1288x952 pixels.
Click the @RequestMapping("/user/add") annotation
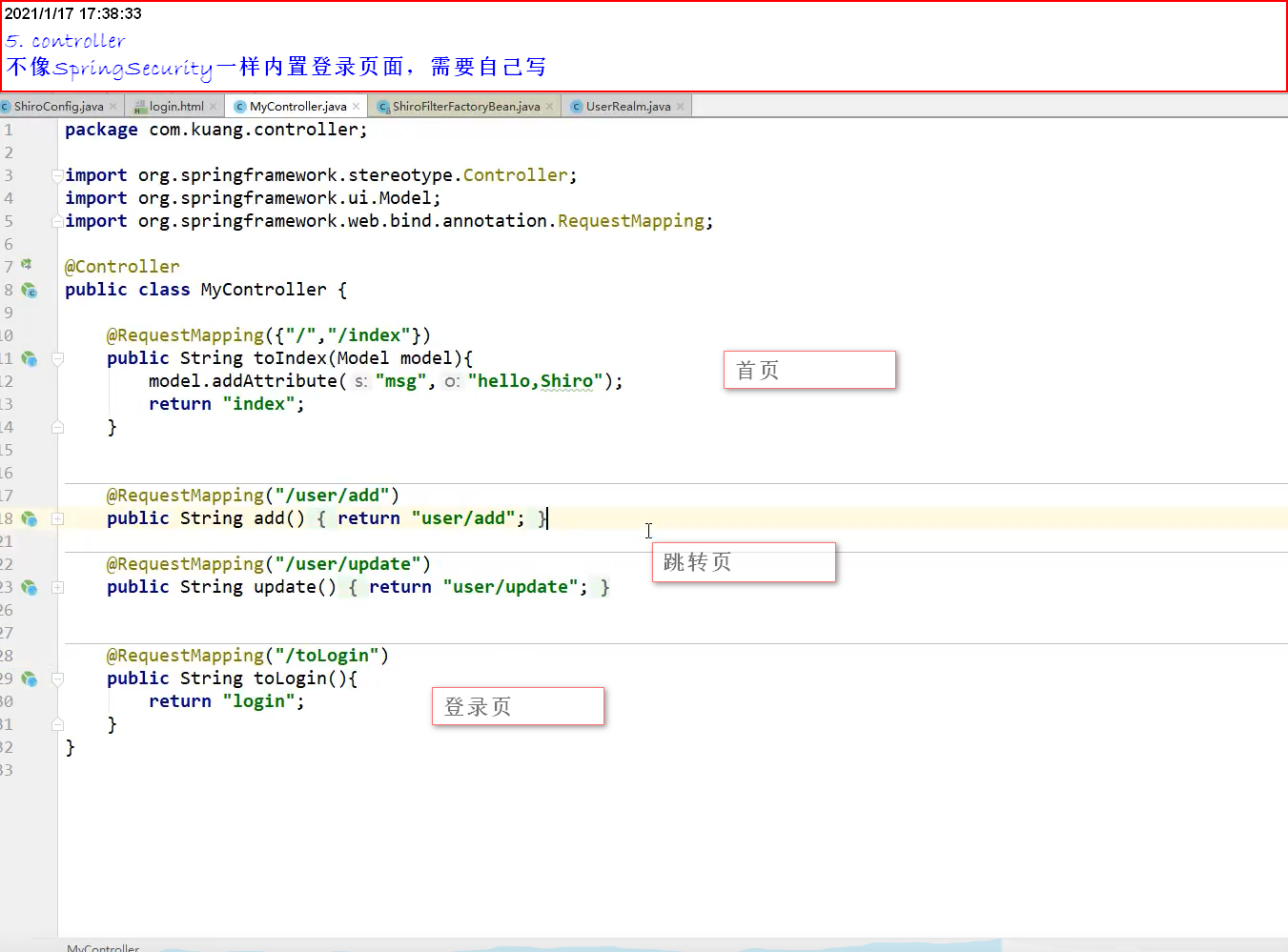coord(253,496)
